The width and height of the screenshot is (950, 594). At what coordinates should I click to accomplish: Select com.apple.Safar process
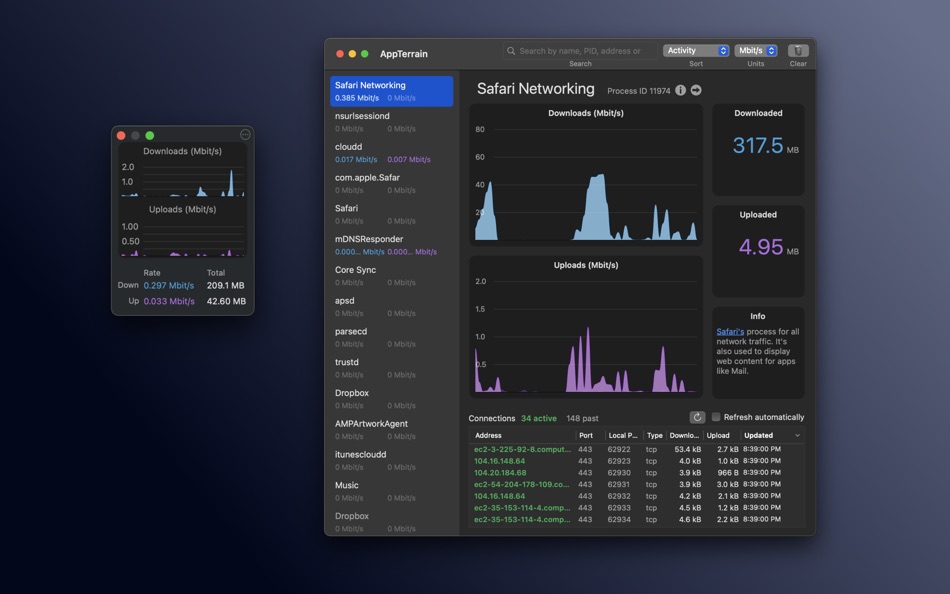391,184
